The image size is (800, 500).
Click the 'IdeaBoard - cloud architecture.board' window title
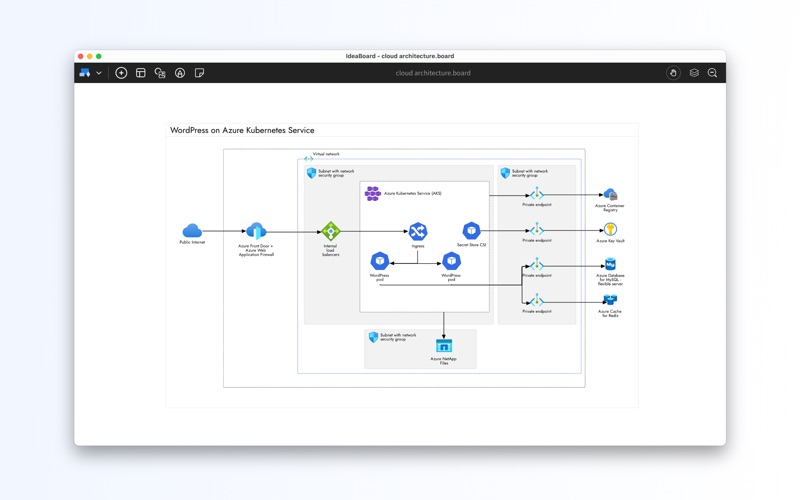tap(399, 56)
